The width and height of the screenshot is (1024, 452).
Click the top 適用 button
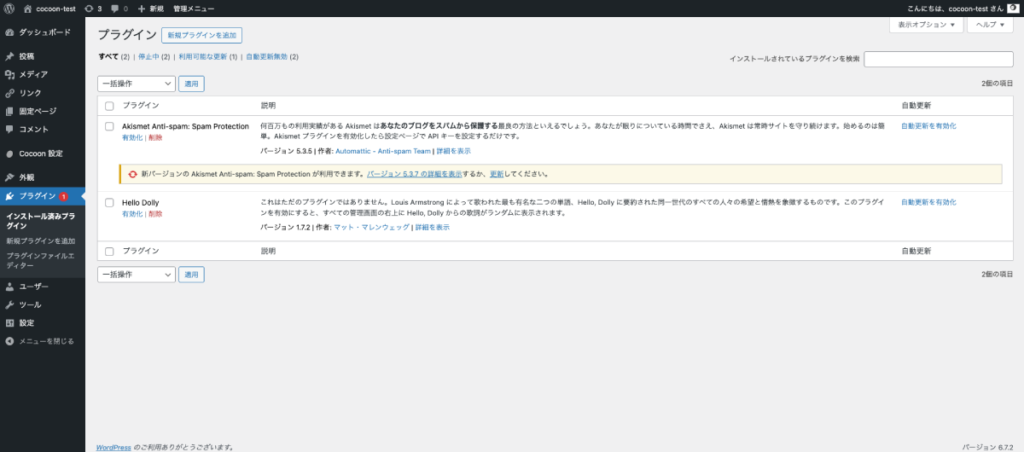[191, 84]
